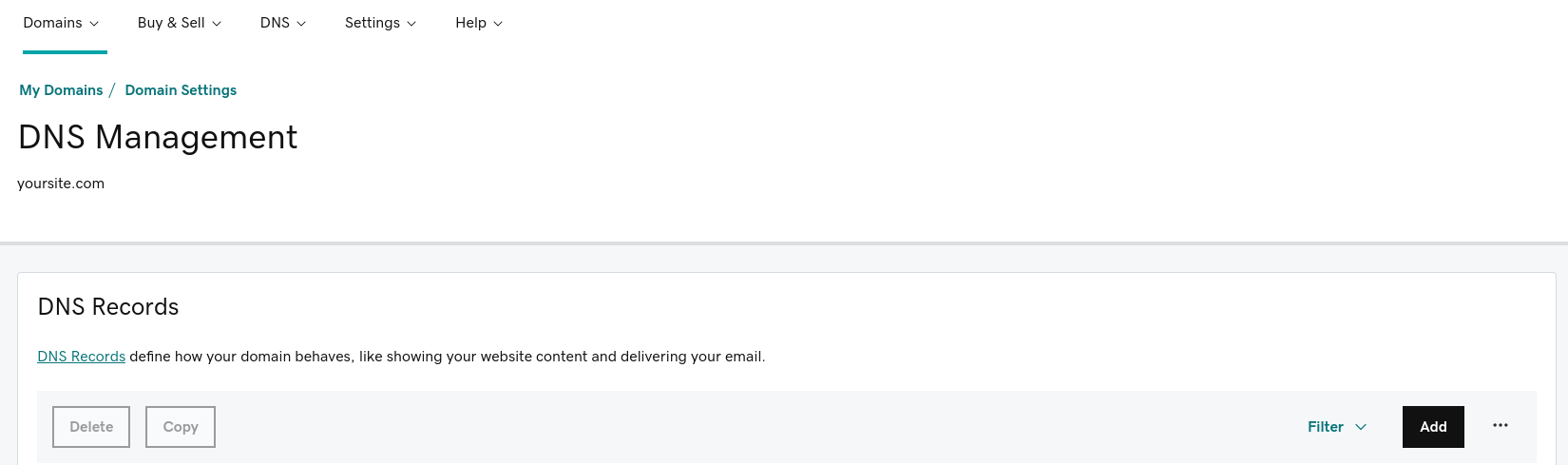Image resolution: width=1568 pixels, height=465 pixels.
Task: Open the Help menu
Action: pyautogui.click(x=479, y=23)
